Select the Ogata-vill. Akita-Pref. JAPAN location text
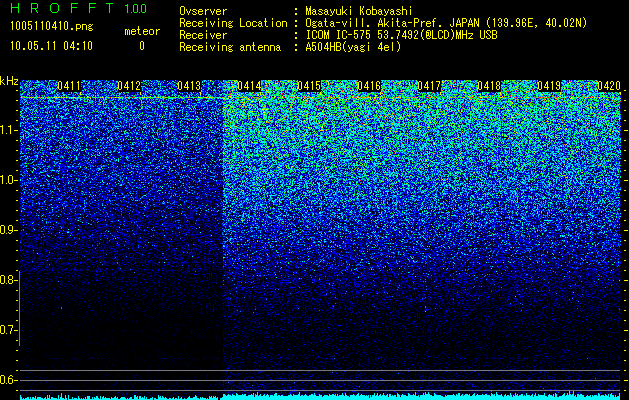 click(x=446, y=23)
